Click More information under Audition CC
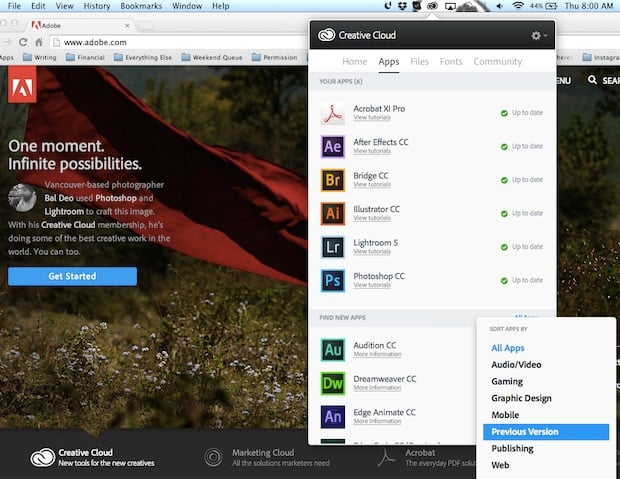This screenshot has width=620, height=479. coord(377,354)
